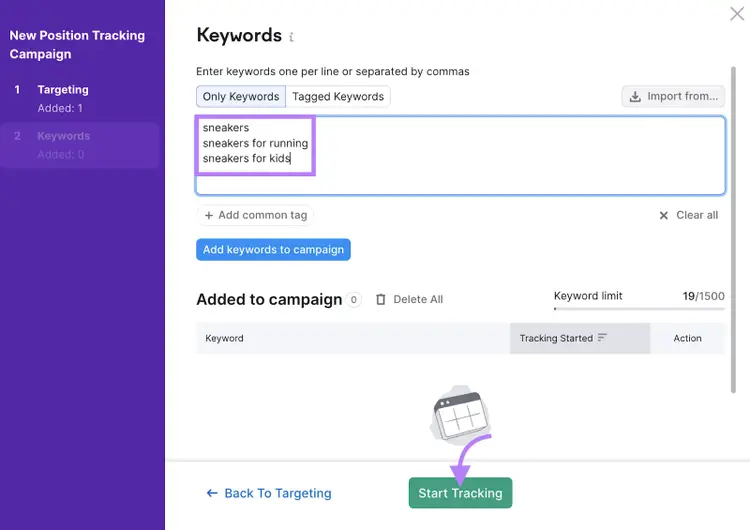The height and width of the screenshot is (530, 750).
Task: Click Add common tag
Action: 255,215
